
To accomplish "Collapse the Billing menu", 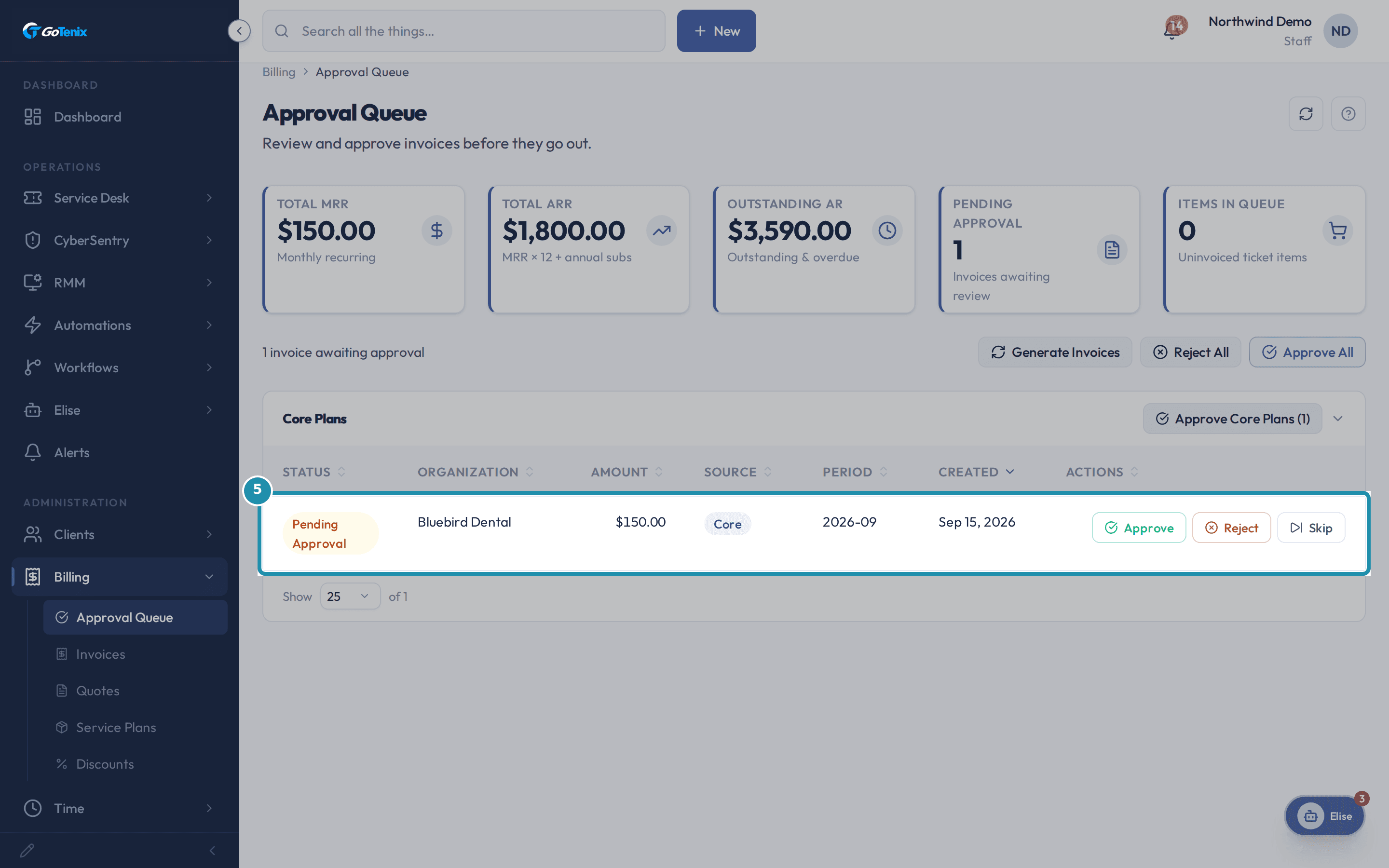I will click(x=119, y=577).
